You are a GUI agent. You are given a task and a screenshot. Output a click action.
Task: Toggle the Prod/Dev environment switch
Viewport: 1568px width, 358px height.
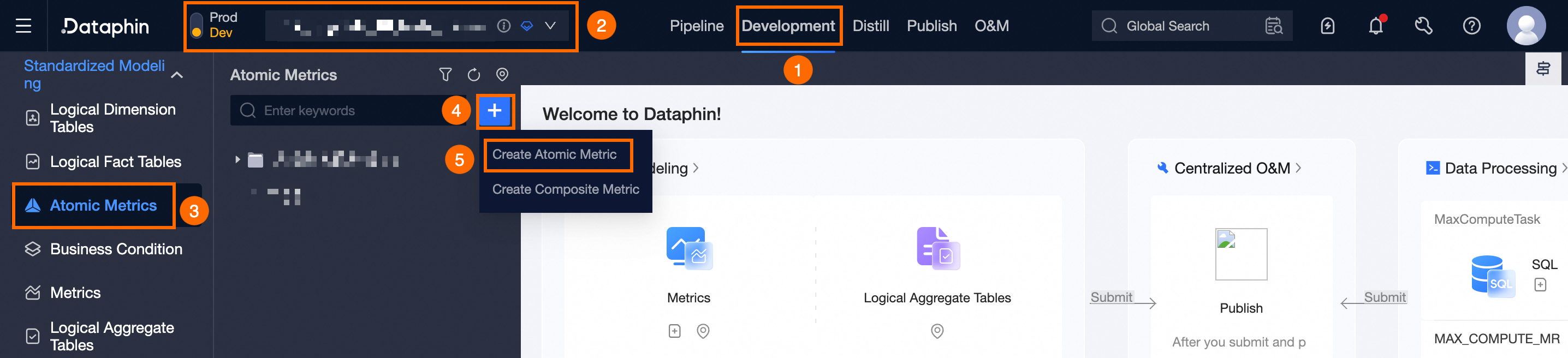coord(196,26)
